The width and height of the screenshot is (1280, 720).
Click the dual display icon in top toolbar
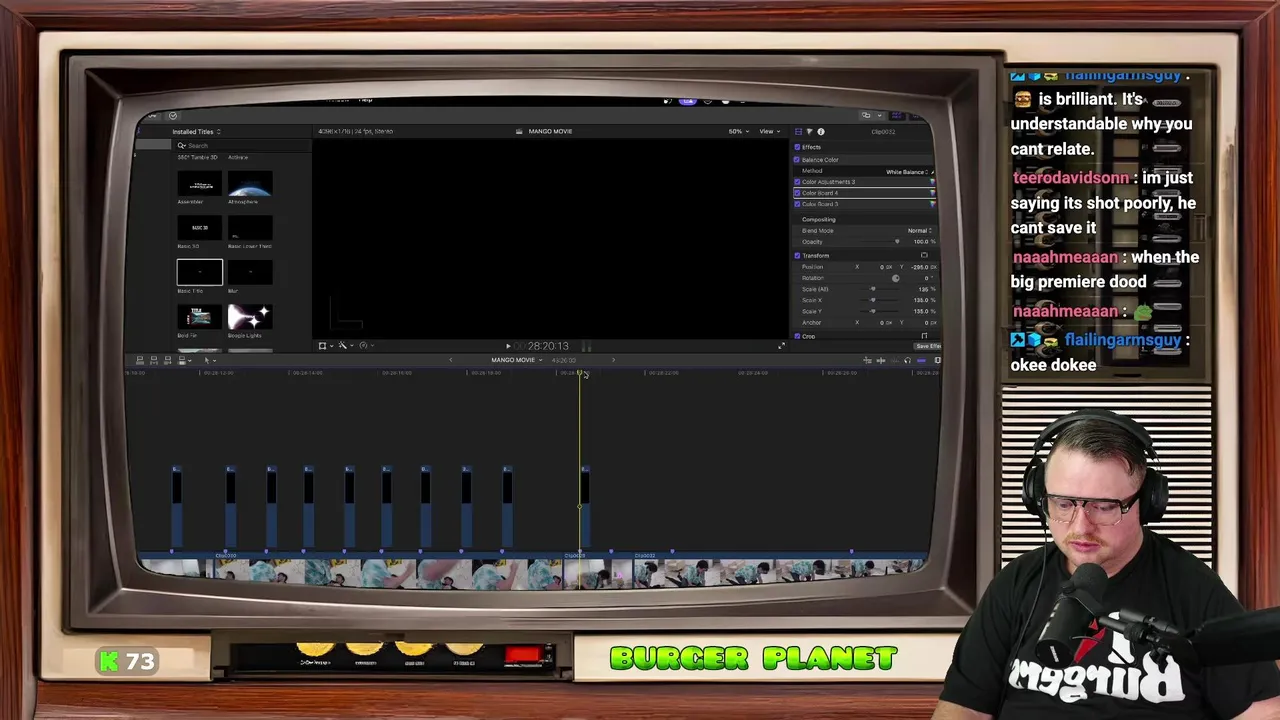866,115
